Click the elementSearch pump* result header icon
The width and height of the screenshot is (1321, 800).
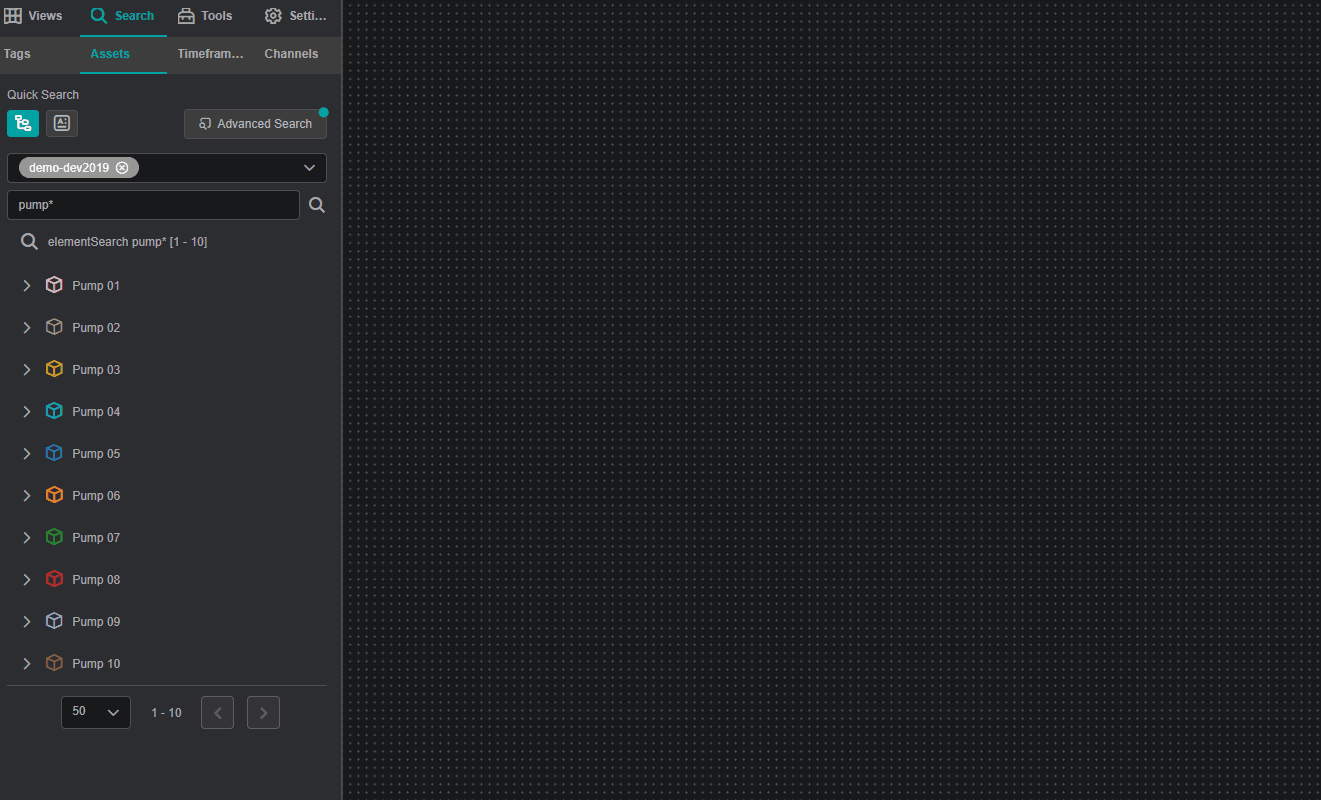coord(30,242)
